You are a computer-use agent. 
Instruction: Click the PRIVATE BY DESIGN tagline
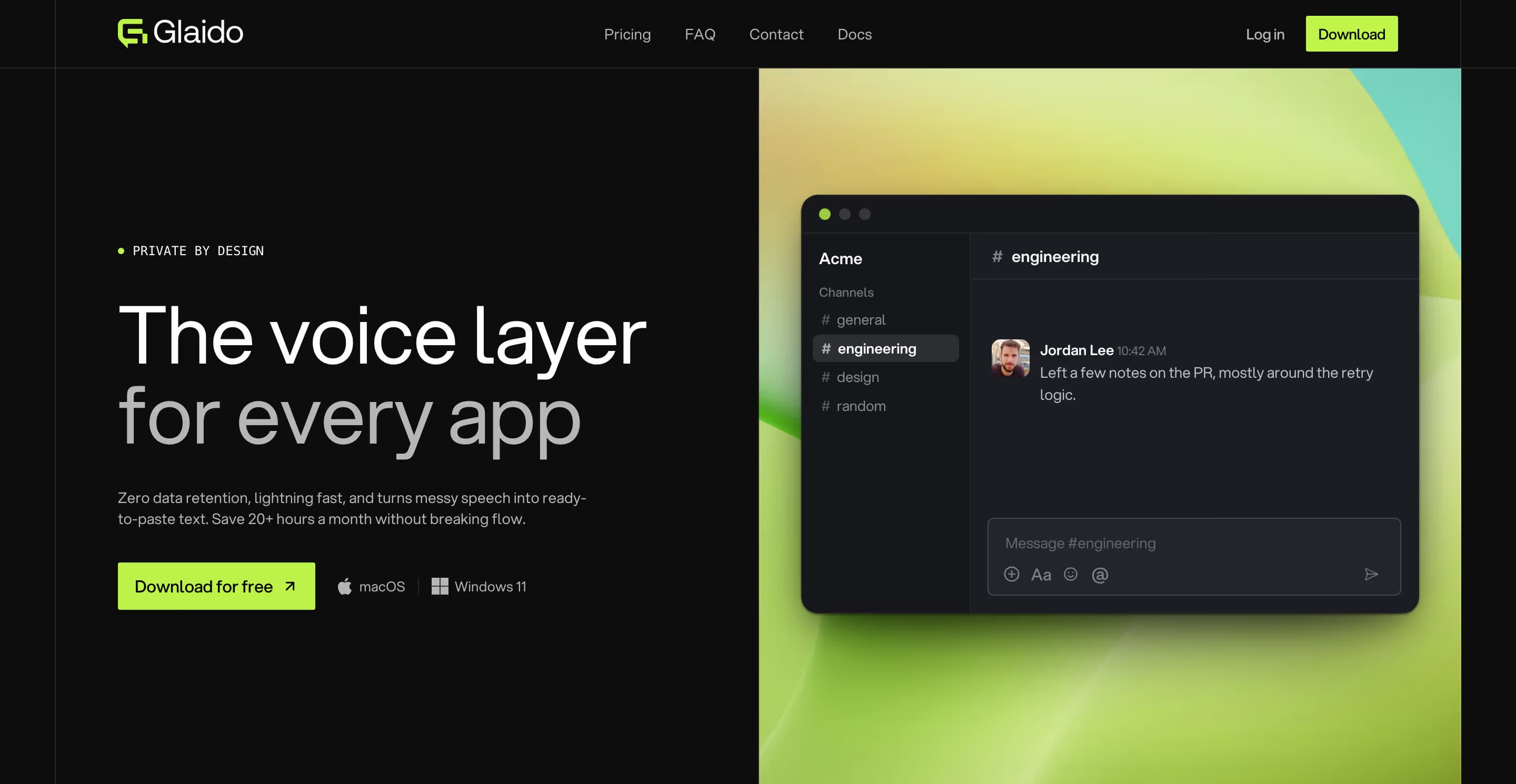[x=198, y=250]
